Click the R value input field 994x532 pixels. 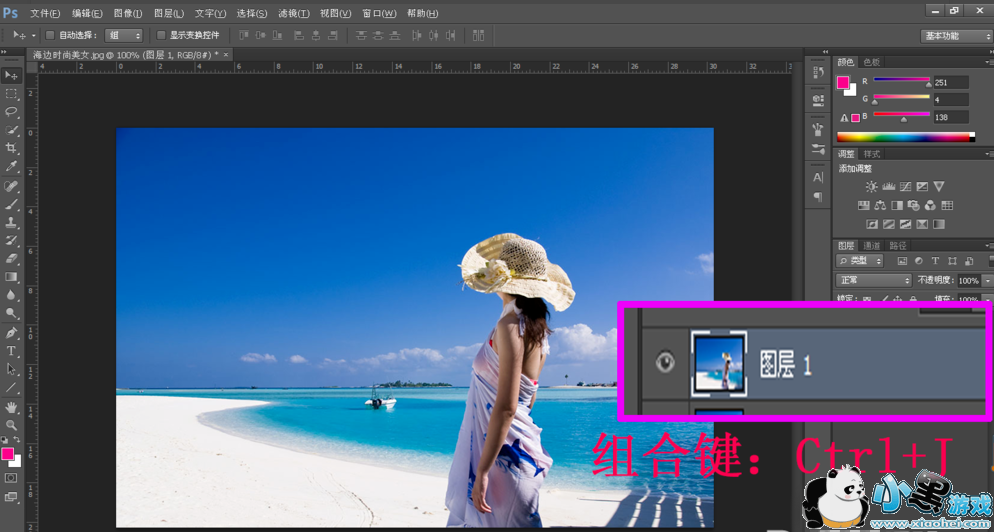point(950,83)
